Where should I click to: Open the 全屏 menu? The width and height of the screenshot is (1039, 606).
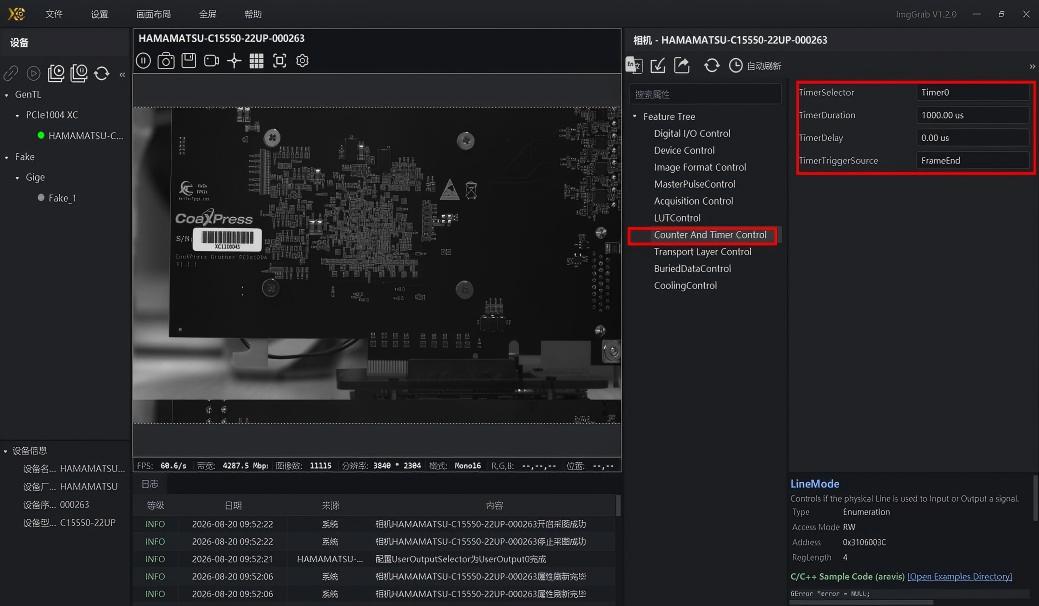[207, 14]
